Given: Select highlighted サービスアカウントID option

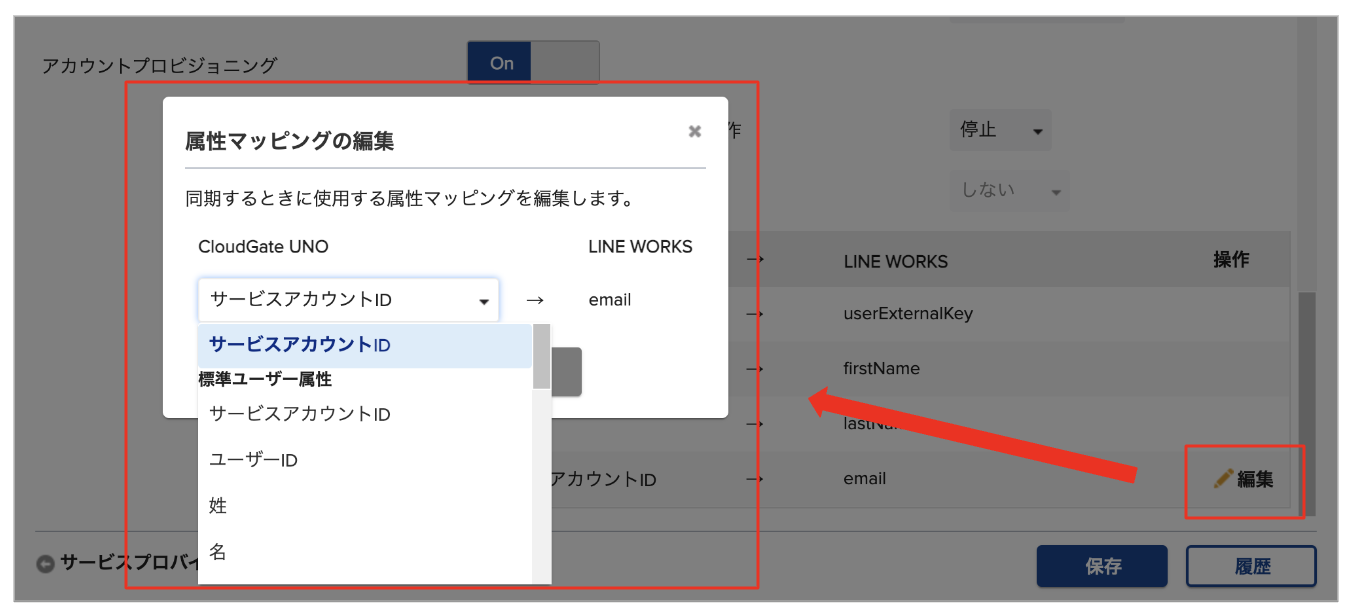Looking at the screenshot, I should tap(365, 345).
